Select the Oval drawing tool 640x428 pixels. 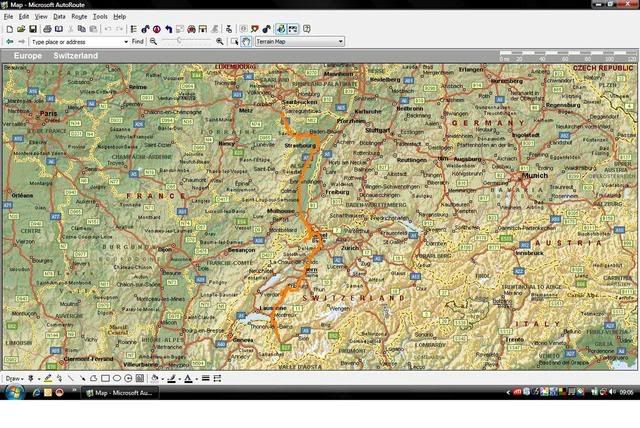(117, 379)
